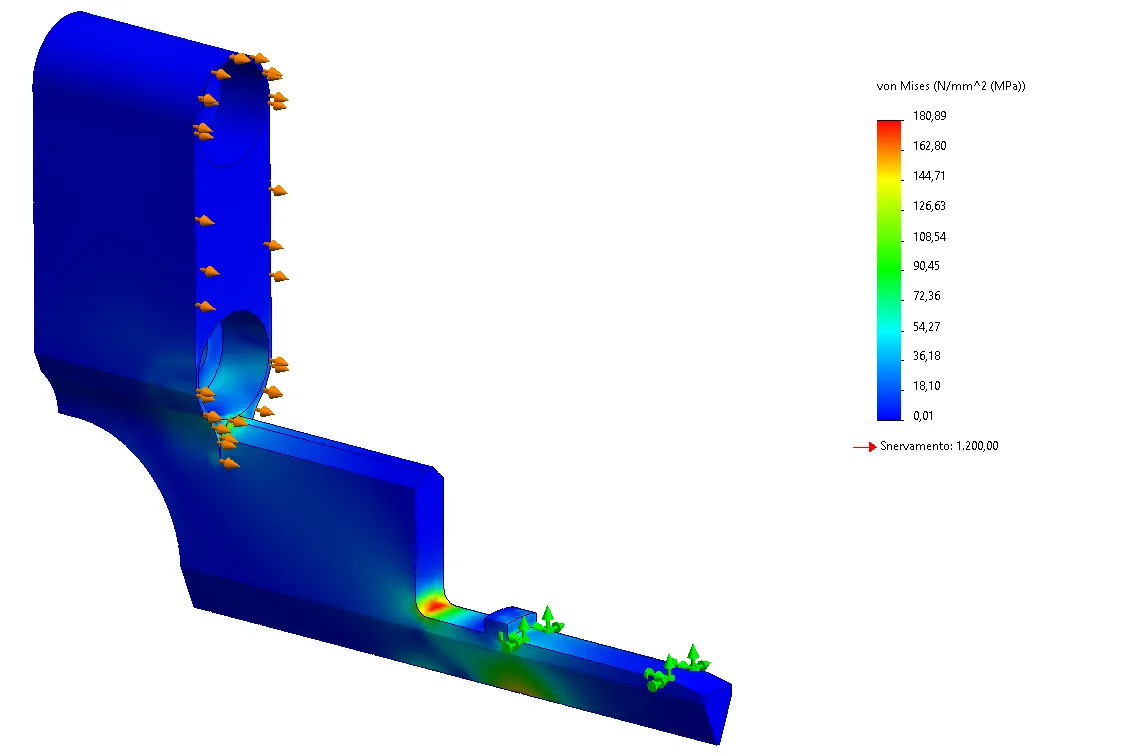Screen dimensions: 1143x756
Task: Select the red peak-stress hotspot at the fillet
Action: pyautogui.click(x=434, y=605)
